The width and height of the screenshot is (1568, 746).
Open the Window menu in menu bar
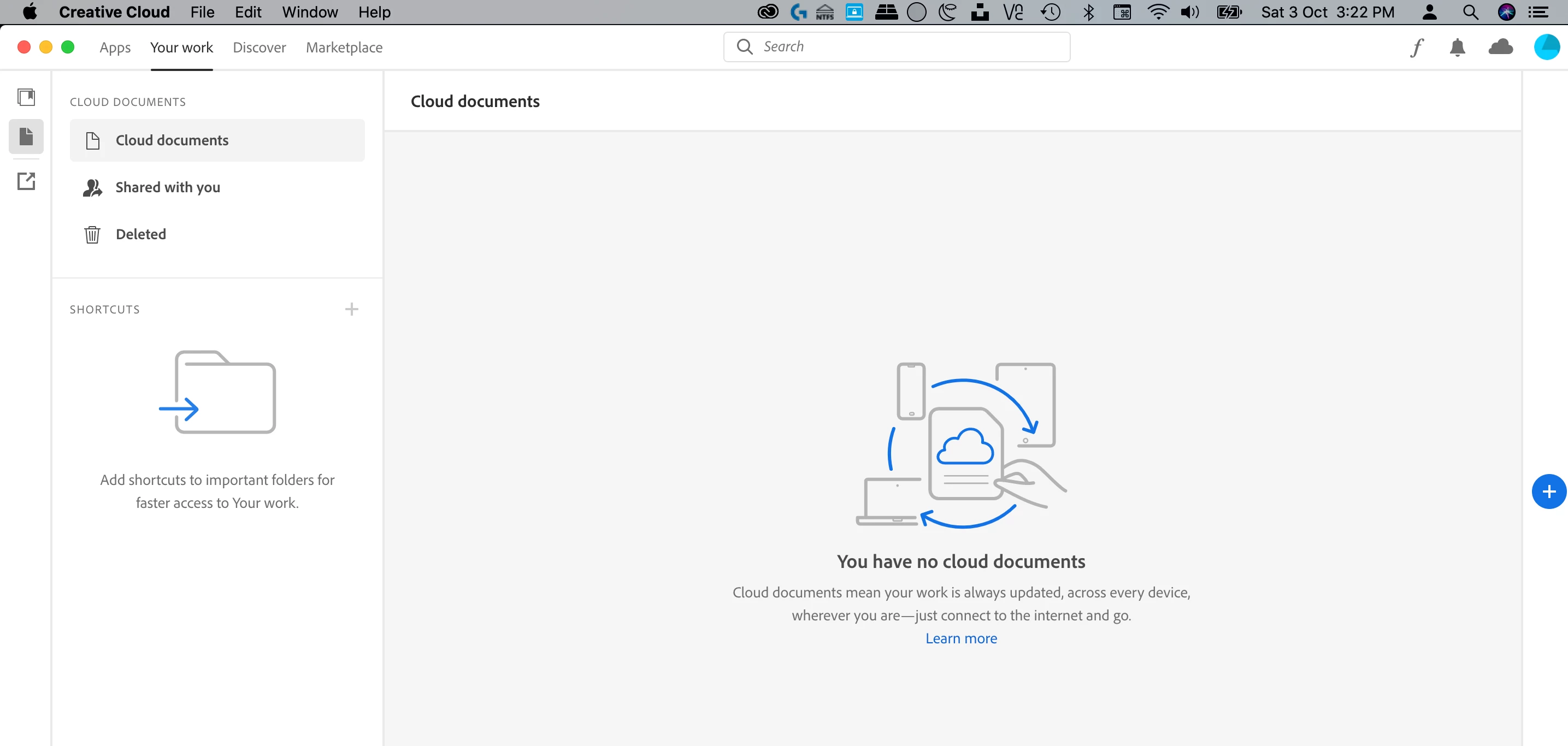click(x=309, y=12)
